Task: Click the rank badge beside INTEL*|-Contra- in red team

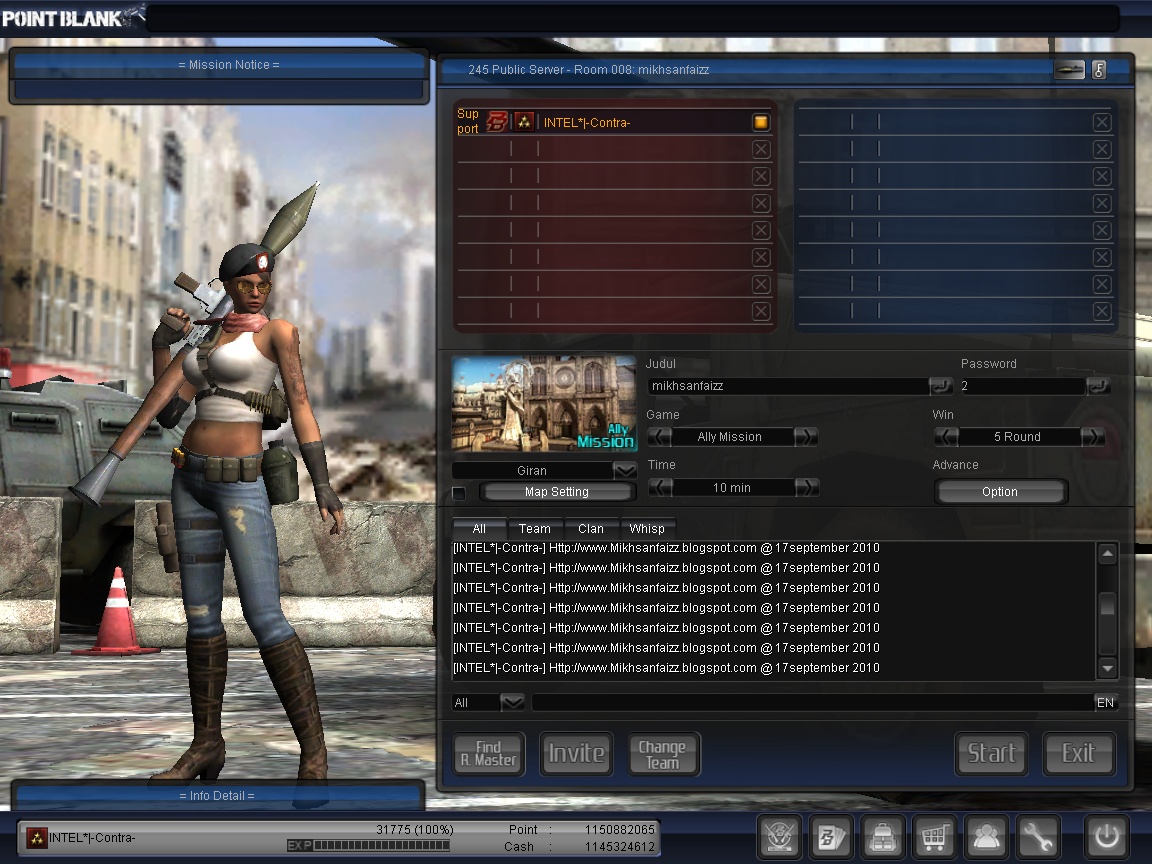Action: [x=524, y=122]
